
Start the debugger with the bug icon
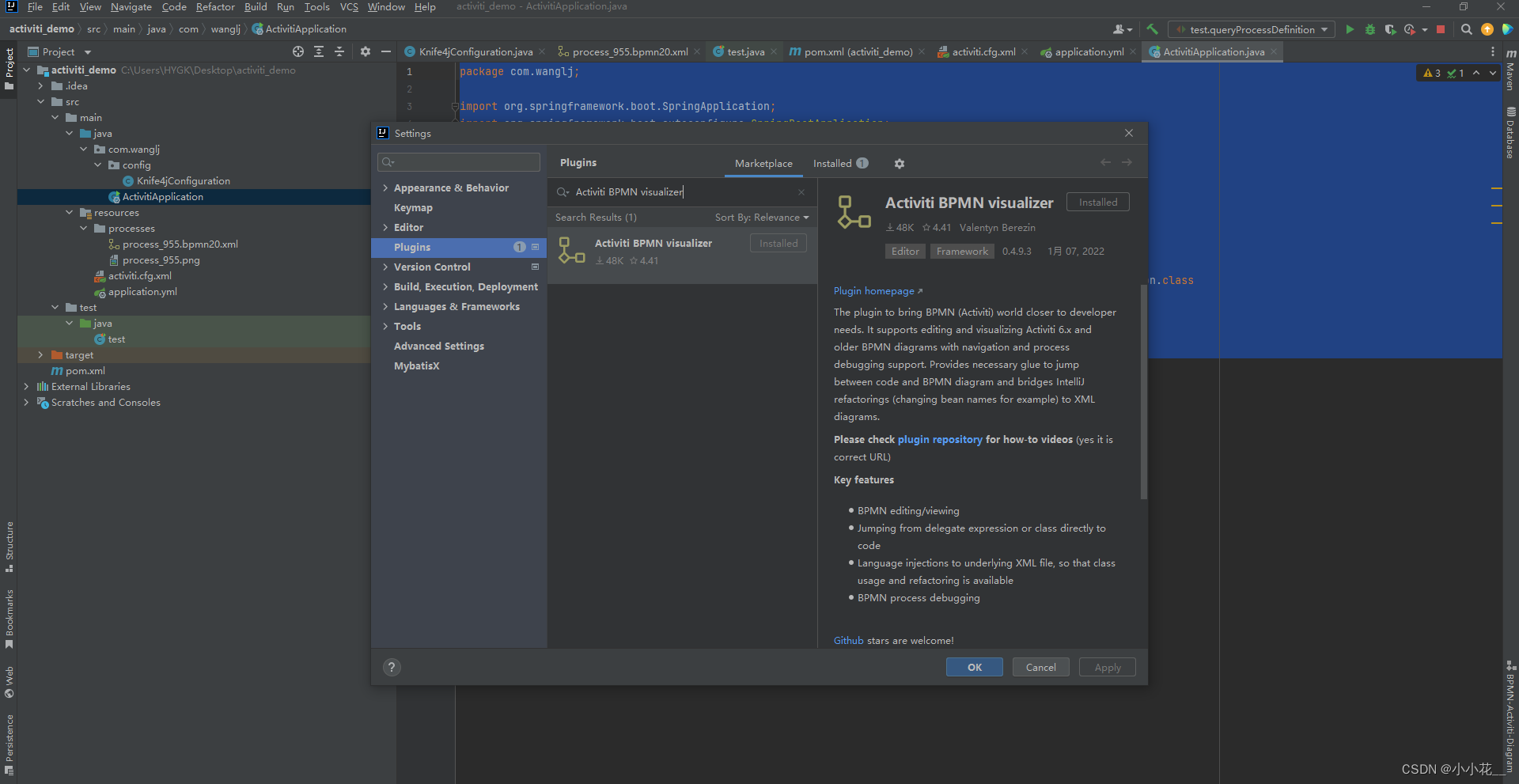(x=1369, y=29)
